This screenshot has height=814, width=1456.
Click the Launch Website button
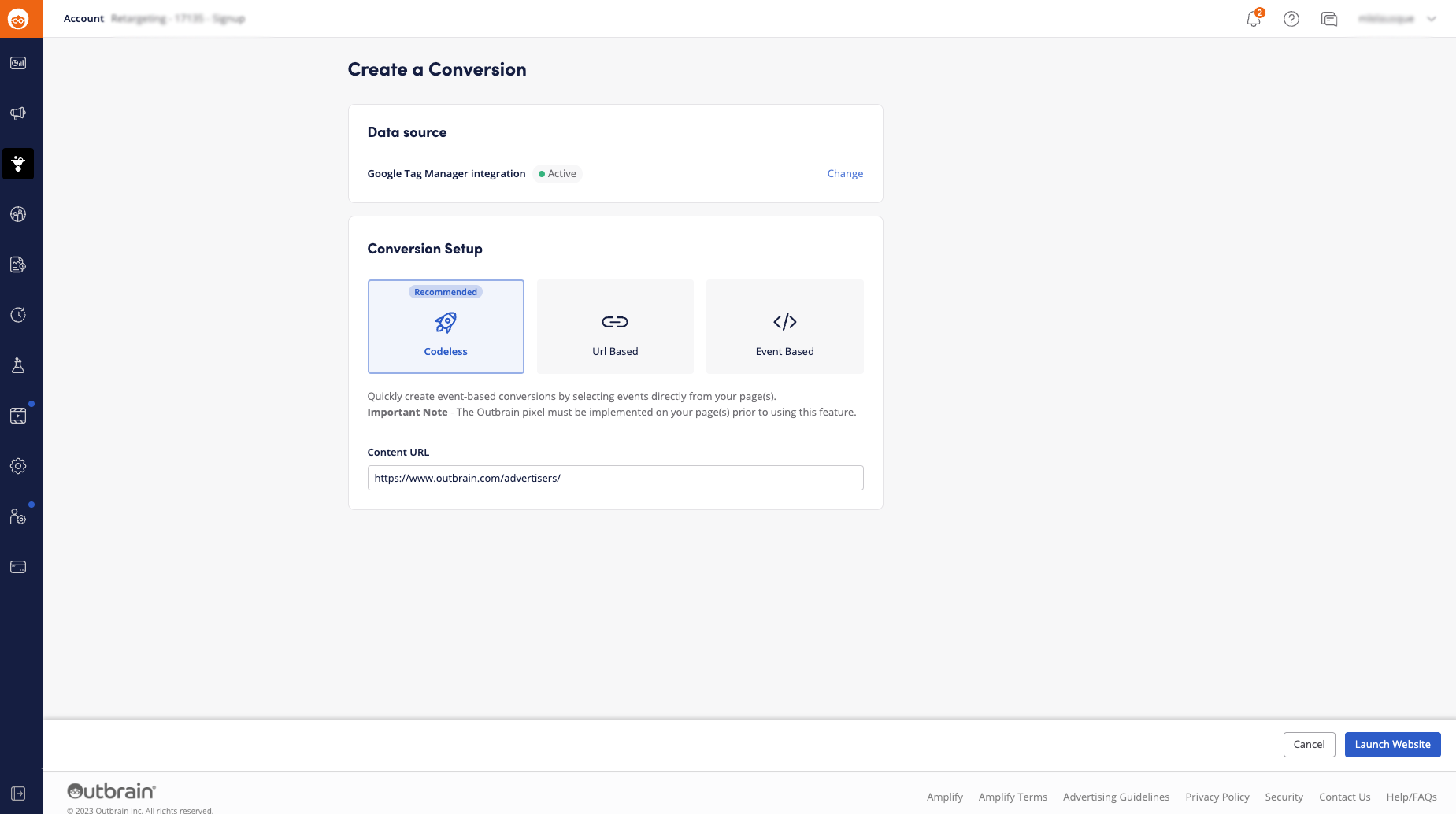click(1393, 744)
